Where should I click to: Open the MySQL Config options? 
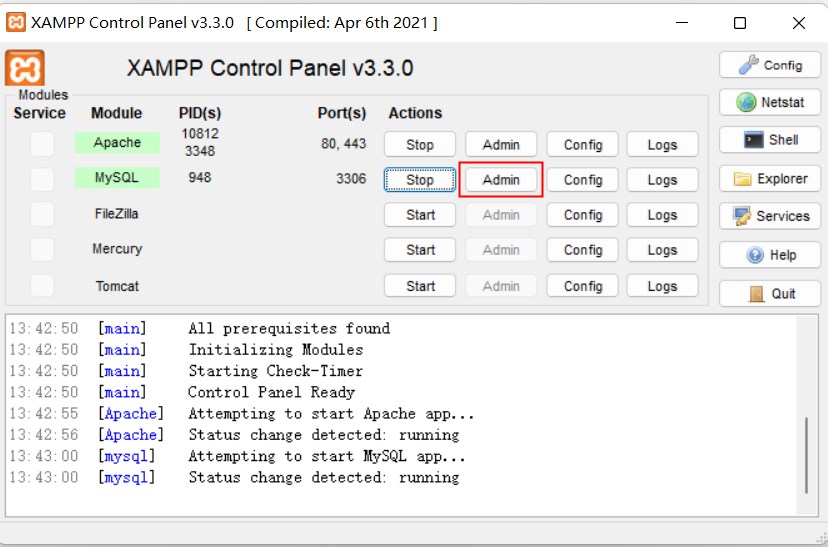582,180
